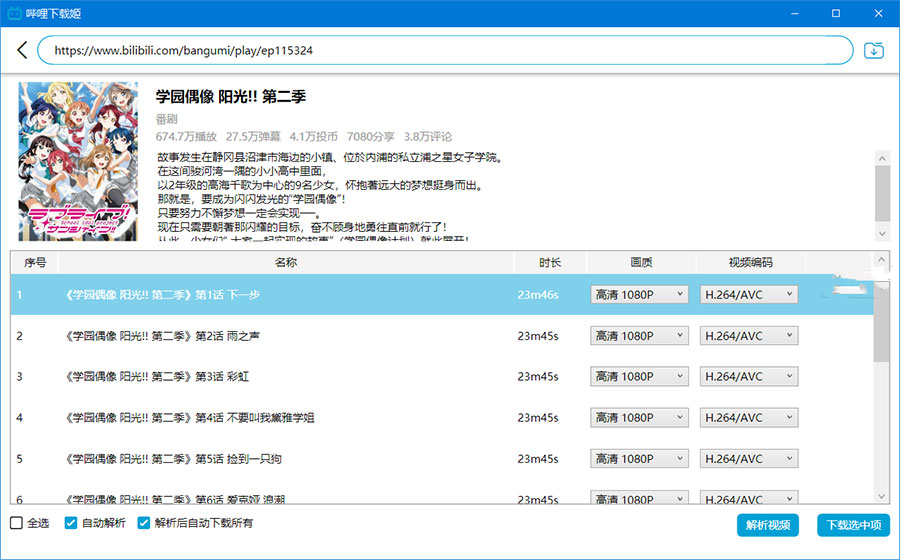Click the 名称 column header
This screenshot has height=560, width=900.
coord(285,263)
